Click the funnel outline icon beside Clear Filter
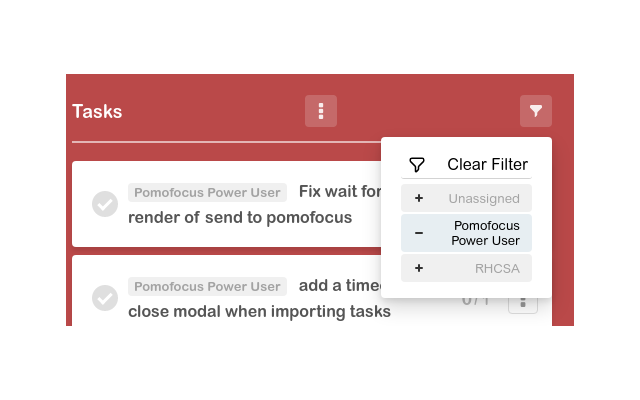 click(417, 165)
